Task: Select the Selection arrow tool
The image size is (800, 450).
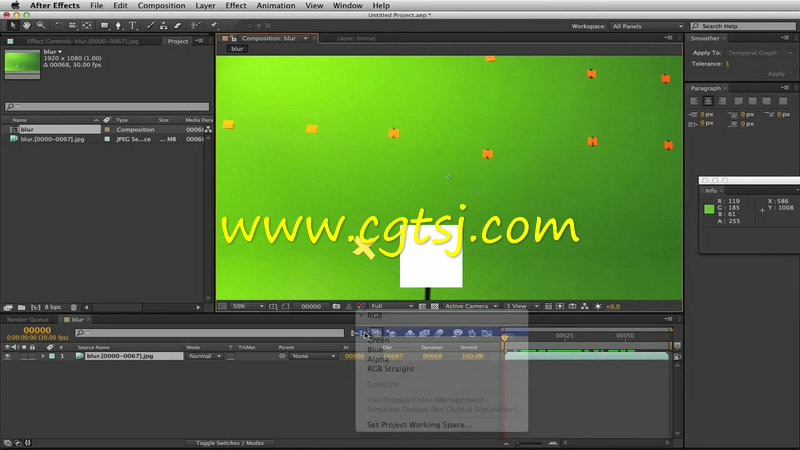Action: coord(13,25)
